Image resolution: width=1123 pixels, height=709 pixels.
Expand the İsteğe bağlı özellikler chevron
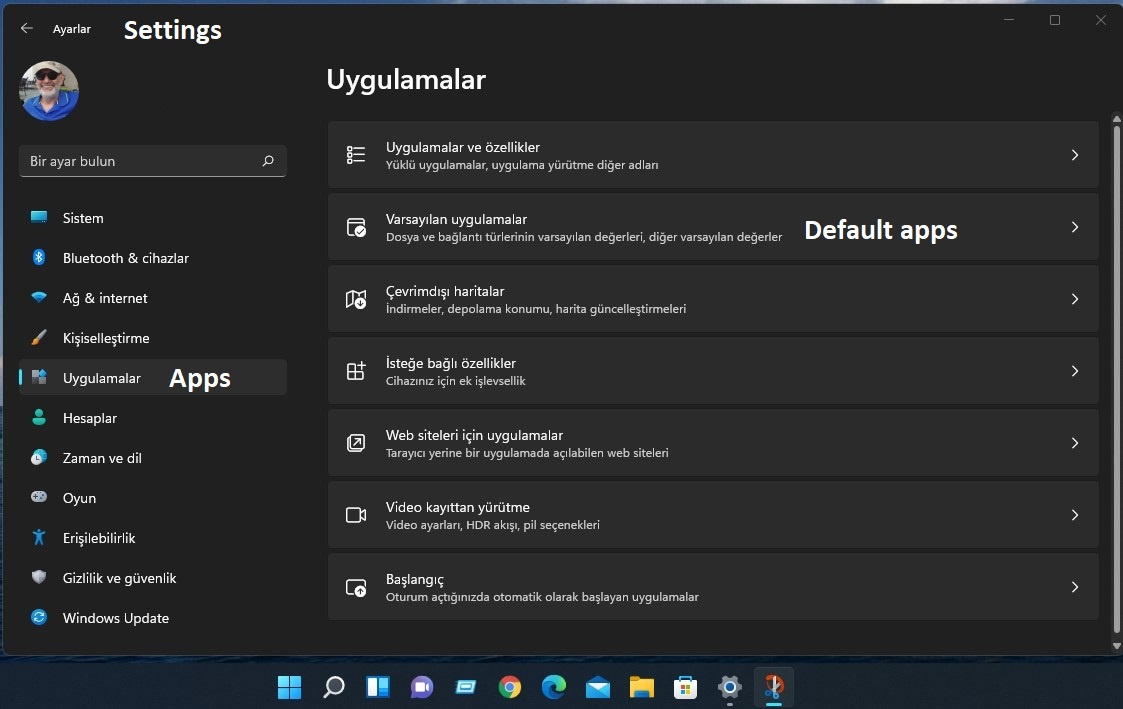click(1074, 371)
